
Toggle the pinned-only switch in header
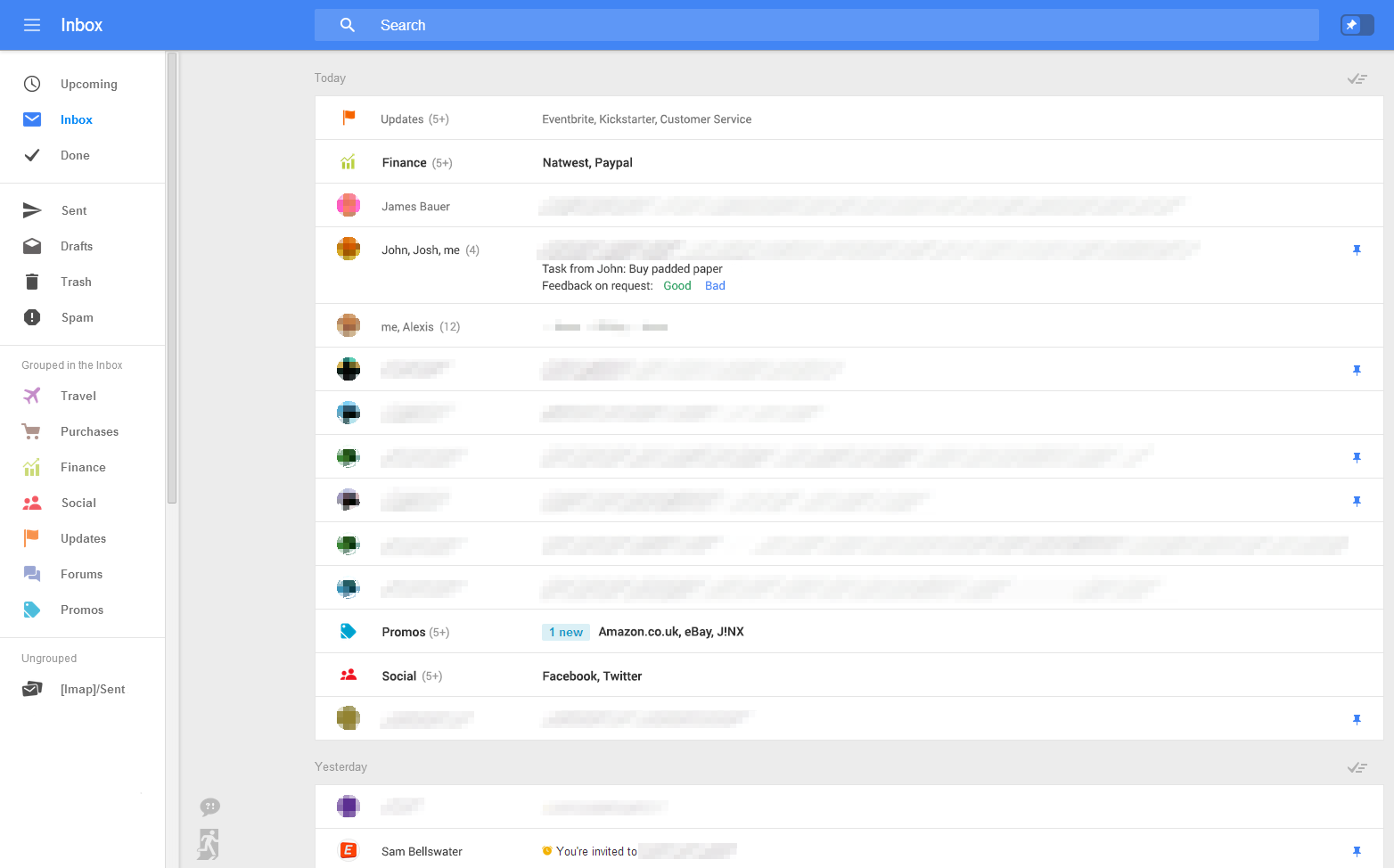pyautogui.click(x=1357, y=25)
